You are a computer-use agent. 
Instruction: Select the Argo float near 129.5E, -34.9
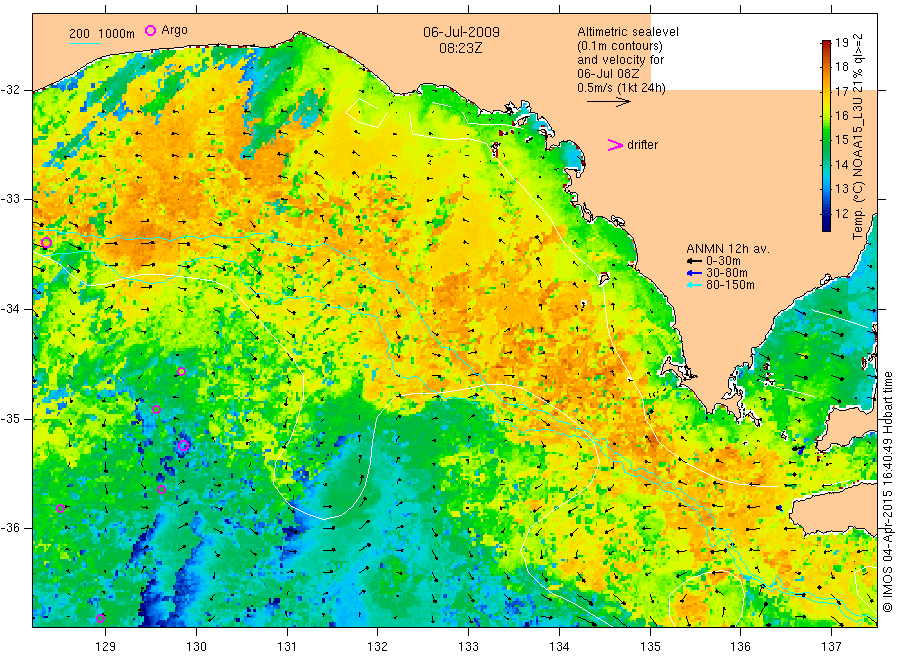pos(156,410)
